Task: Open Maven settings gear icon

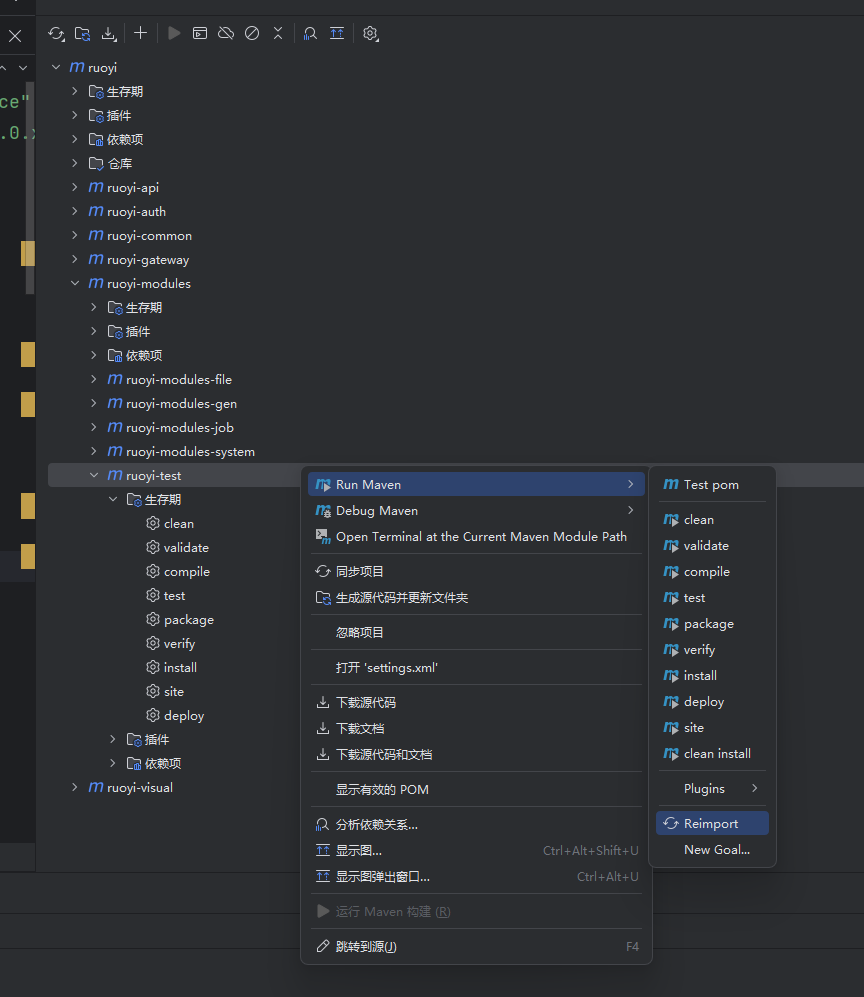Action: tap(370, 33)
